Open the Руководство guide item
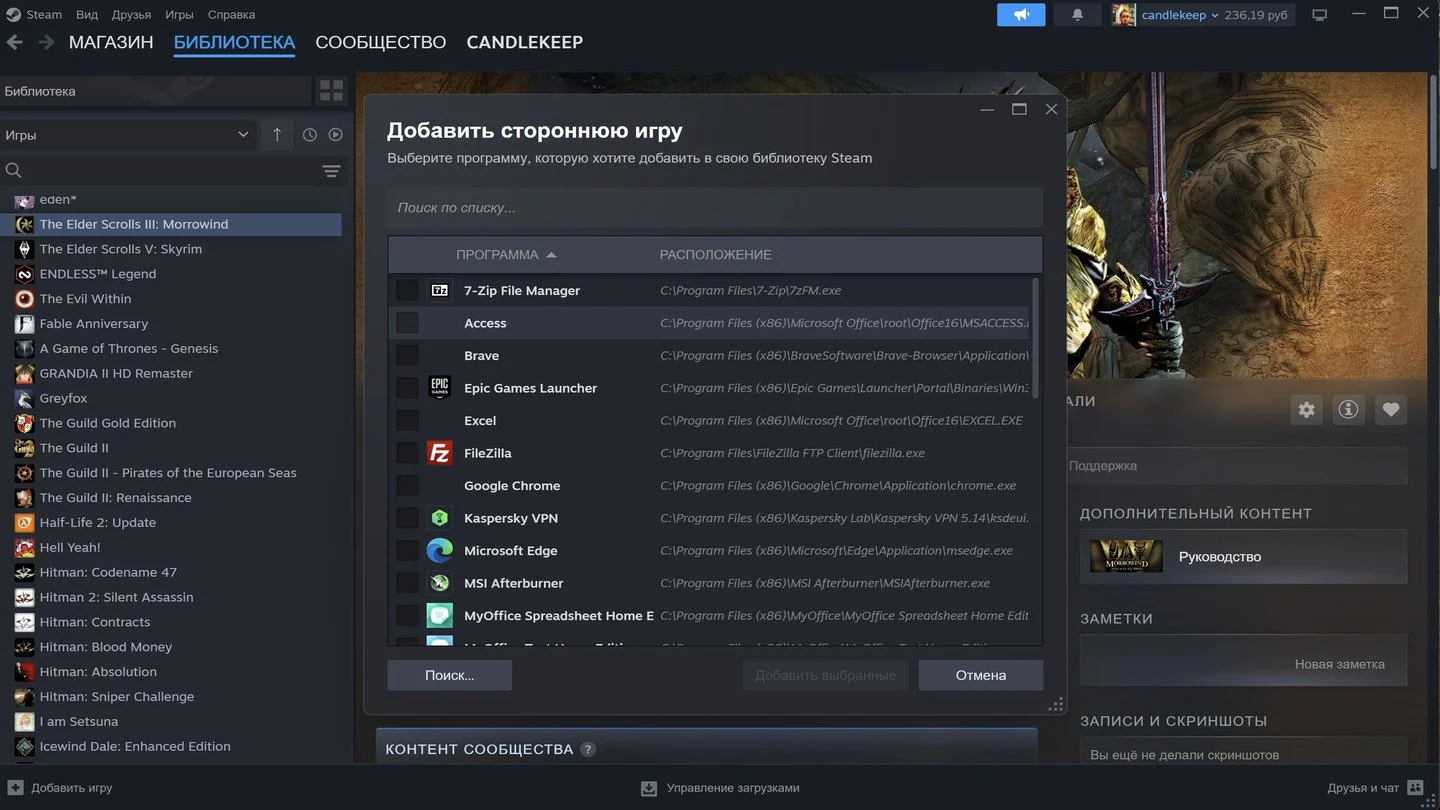Viewport: 1440px width, 810px height. click(x=1243, y=557)
